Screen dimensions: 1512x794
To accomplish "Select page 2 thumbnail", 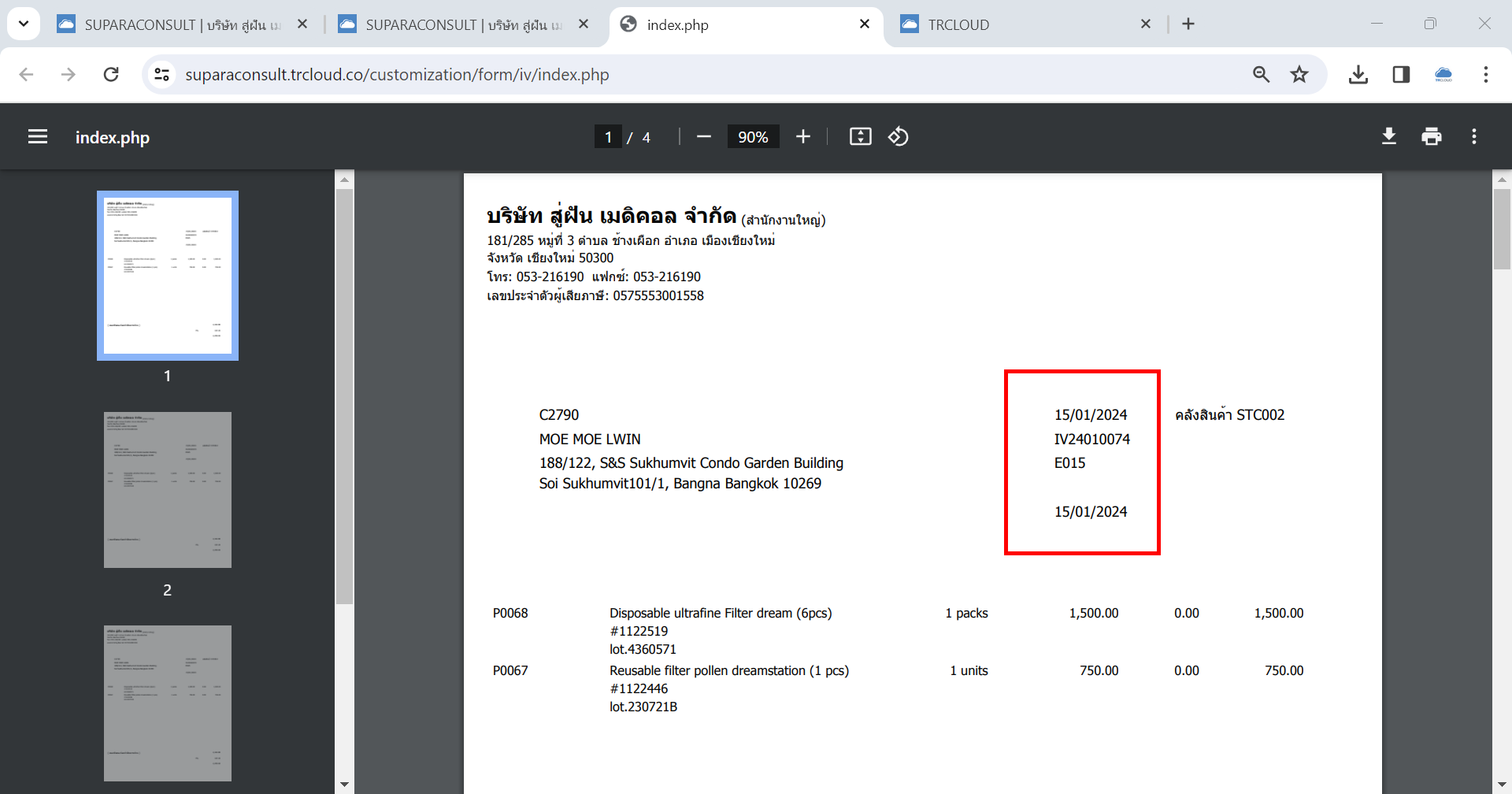I will click(168, 489).
